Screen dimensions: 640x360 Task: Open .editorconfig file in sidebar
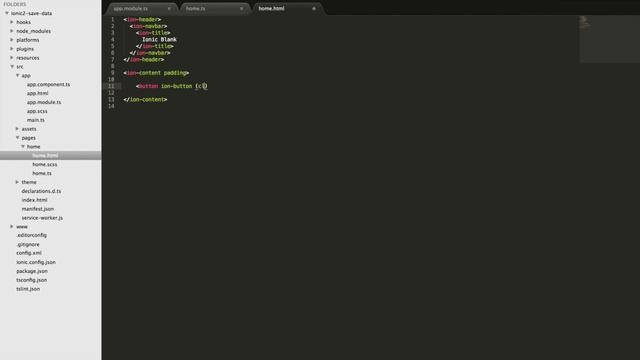[31, 236]
